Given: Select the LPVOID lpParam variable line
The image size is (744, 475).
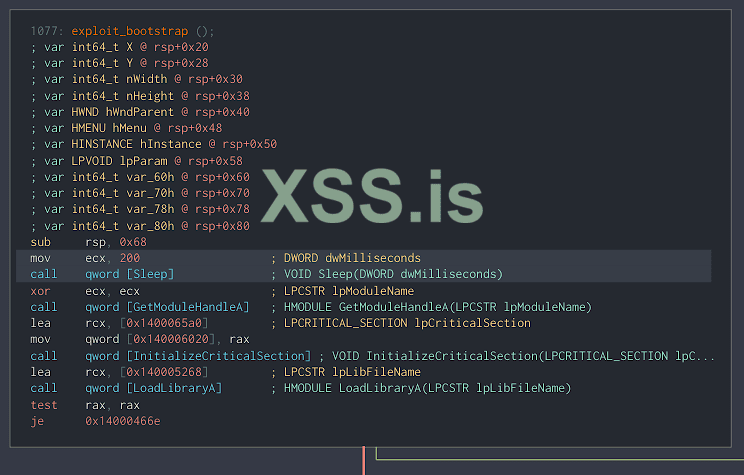Looking at the screenshot, I should pyautogui.click(x=137, y=161).
